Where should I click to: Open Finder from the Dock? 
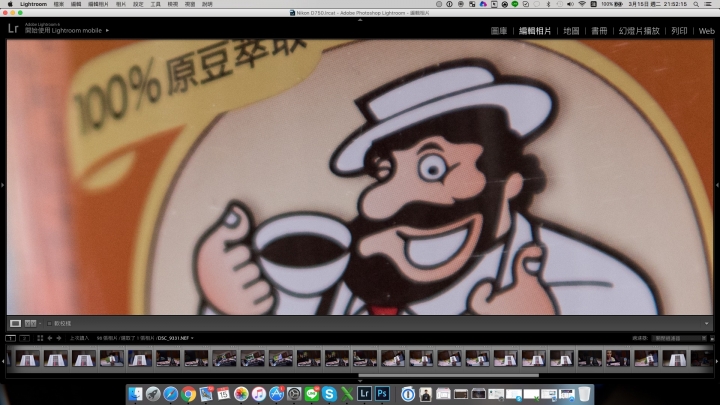coord(135,394)
